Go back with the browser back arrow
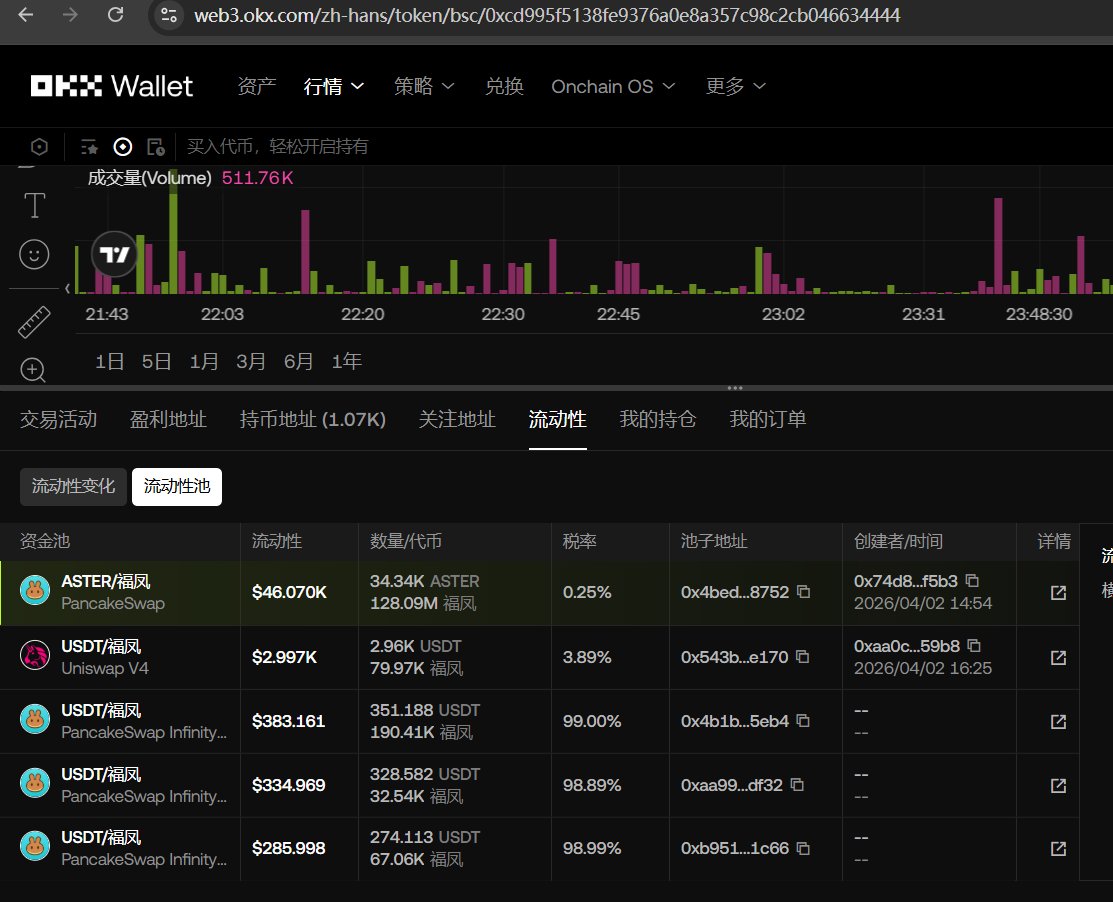This screenshot has width=1113, height=902. 26,15
